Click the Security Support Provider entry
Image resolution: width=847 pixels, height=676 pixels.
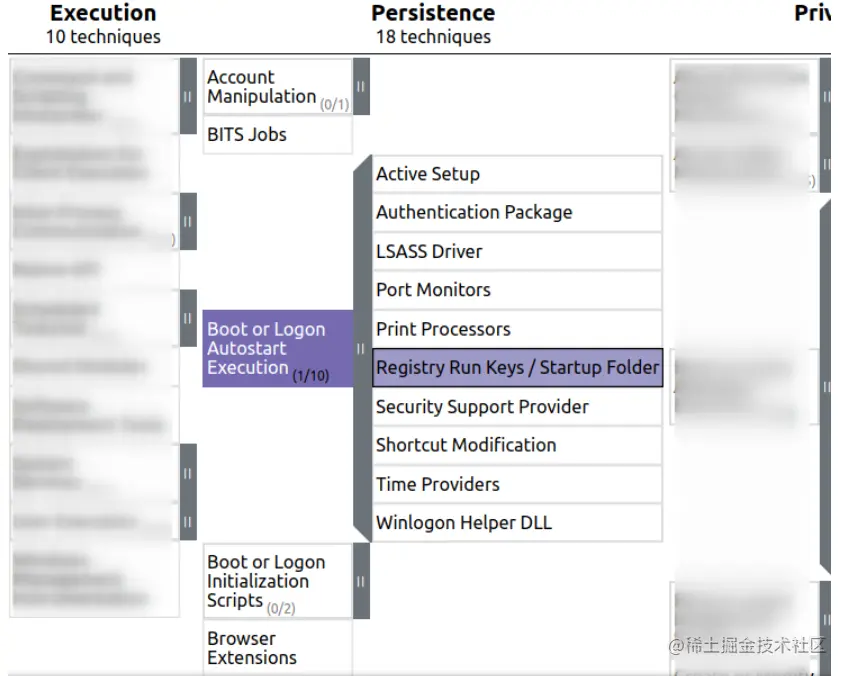coord(517,406)
